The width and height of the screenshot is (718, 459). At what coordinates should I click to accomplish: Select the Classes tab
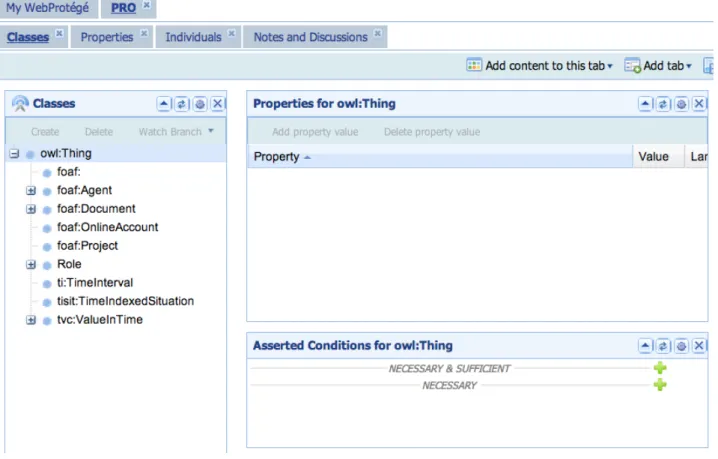(x=28, y=37)
